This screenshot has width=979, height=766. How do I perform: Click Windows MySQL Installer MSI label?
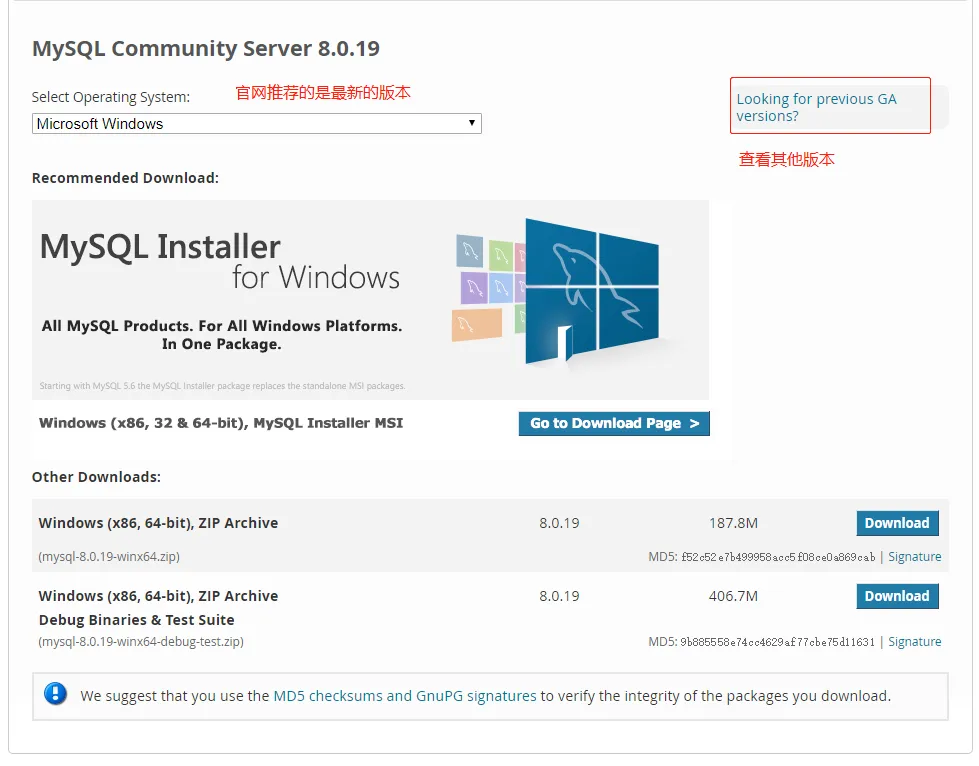tap(221, 423)
